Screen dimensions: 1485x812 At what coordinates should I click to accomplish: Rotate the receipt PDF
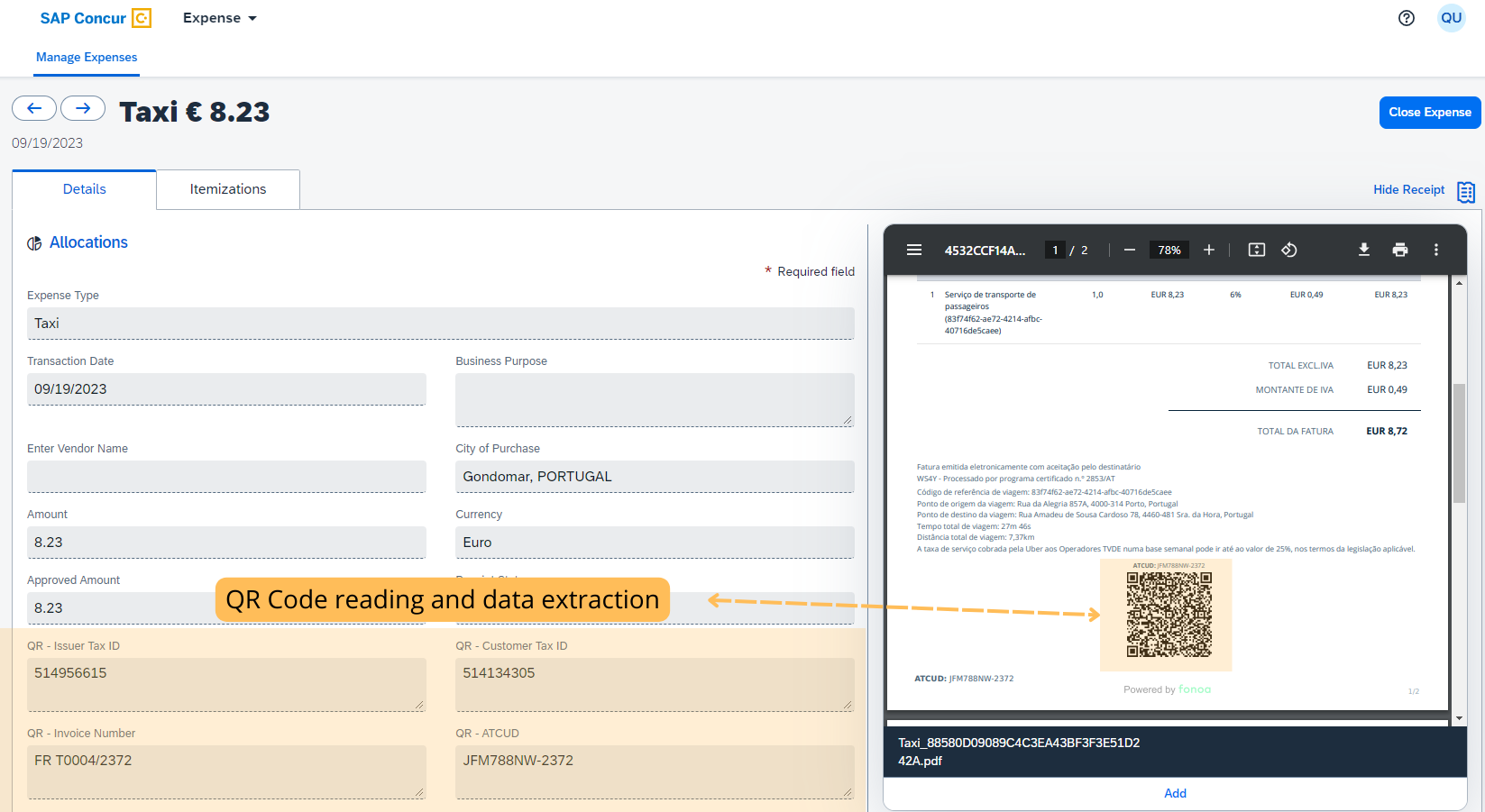(x=1289, y=250)
